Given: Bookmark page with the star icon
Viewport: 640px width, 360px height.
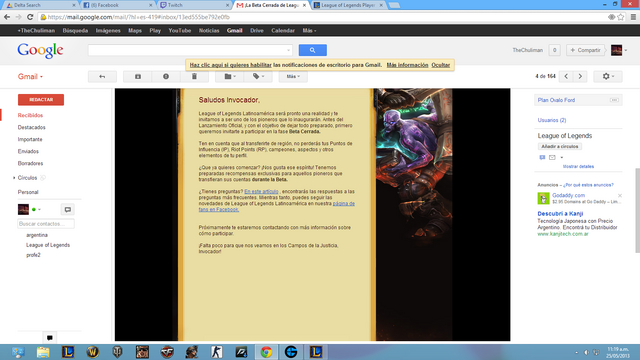Looking at the screenshot, I should point(621,17).
